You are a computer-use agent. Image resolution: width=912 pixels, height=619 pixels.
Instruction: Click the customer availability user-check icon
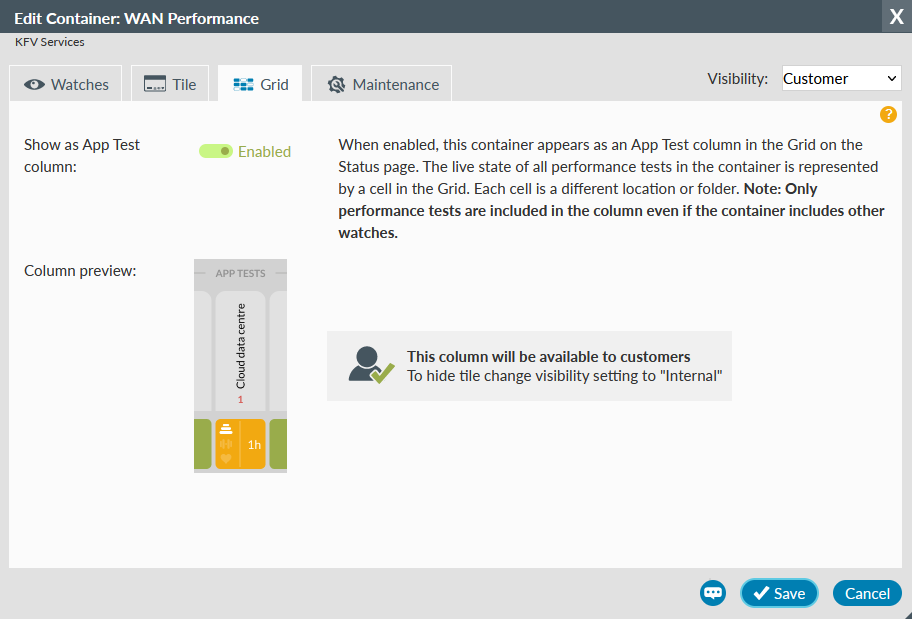(x=371, y=365)
